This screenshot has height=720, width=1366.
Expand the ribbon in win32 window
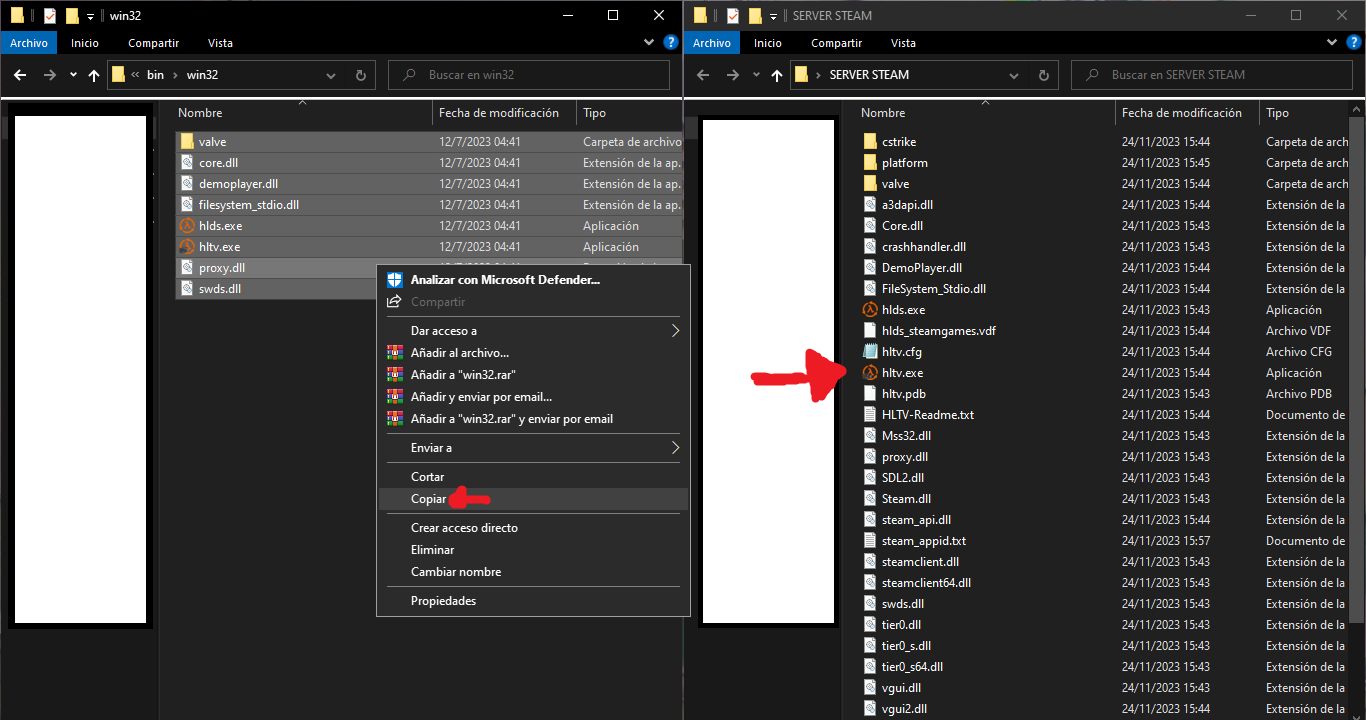648,43
